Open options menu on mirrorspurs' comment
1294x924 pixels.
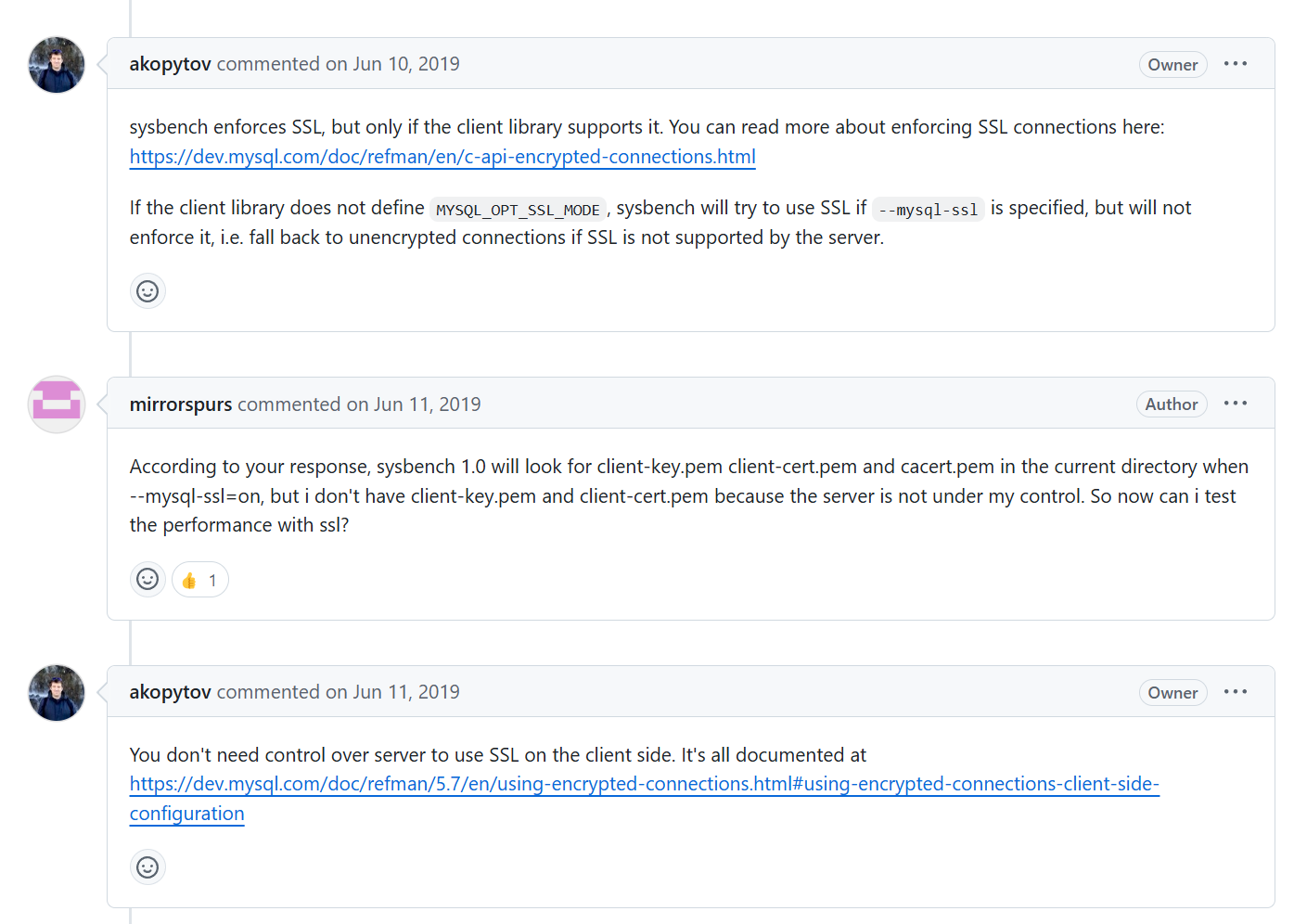(x=1235, y=404)
